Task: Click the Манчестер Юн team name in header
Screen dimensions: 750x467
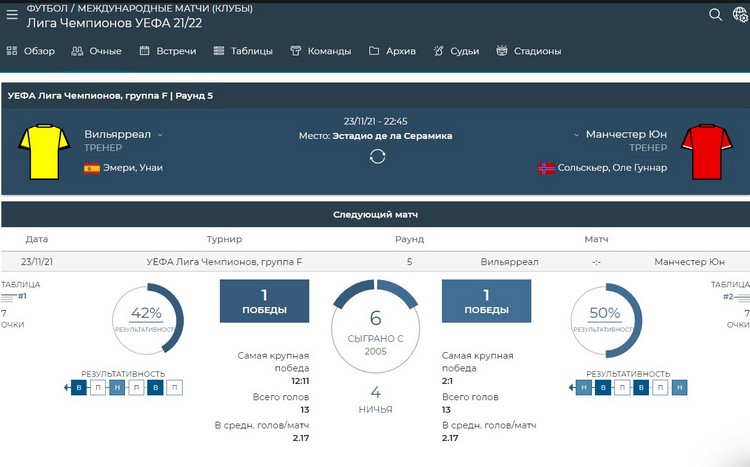Action: tap(627, 134)
